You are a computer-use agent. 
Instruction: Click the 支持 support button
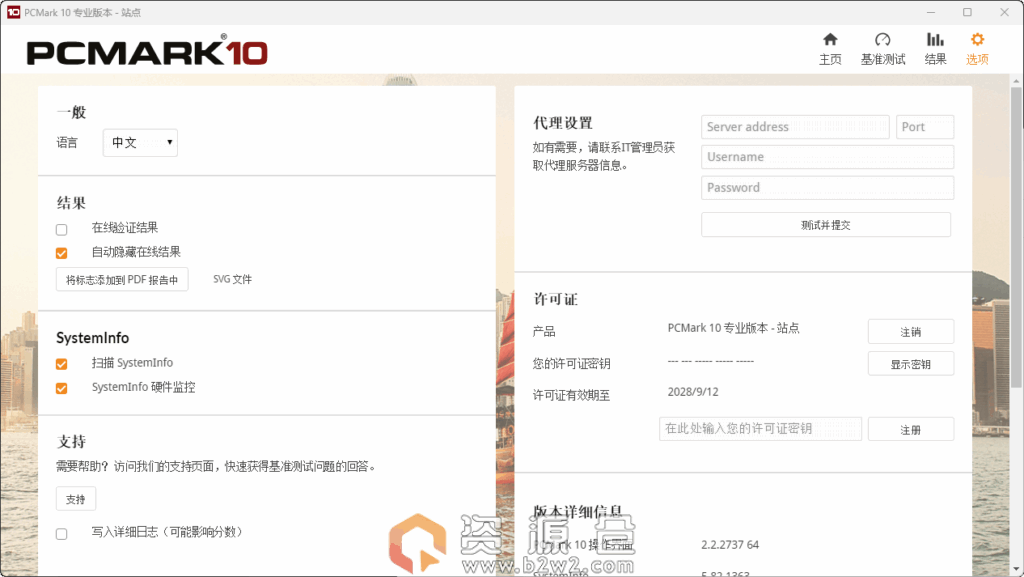coord(76,499)
